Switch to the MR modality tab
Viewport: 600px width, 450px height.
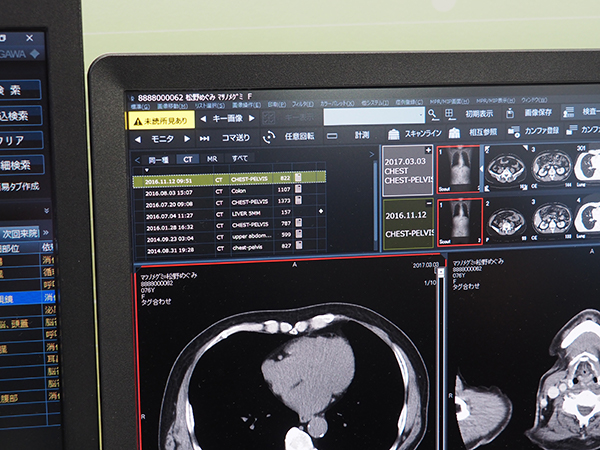coord(212,158)
